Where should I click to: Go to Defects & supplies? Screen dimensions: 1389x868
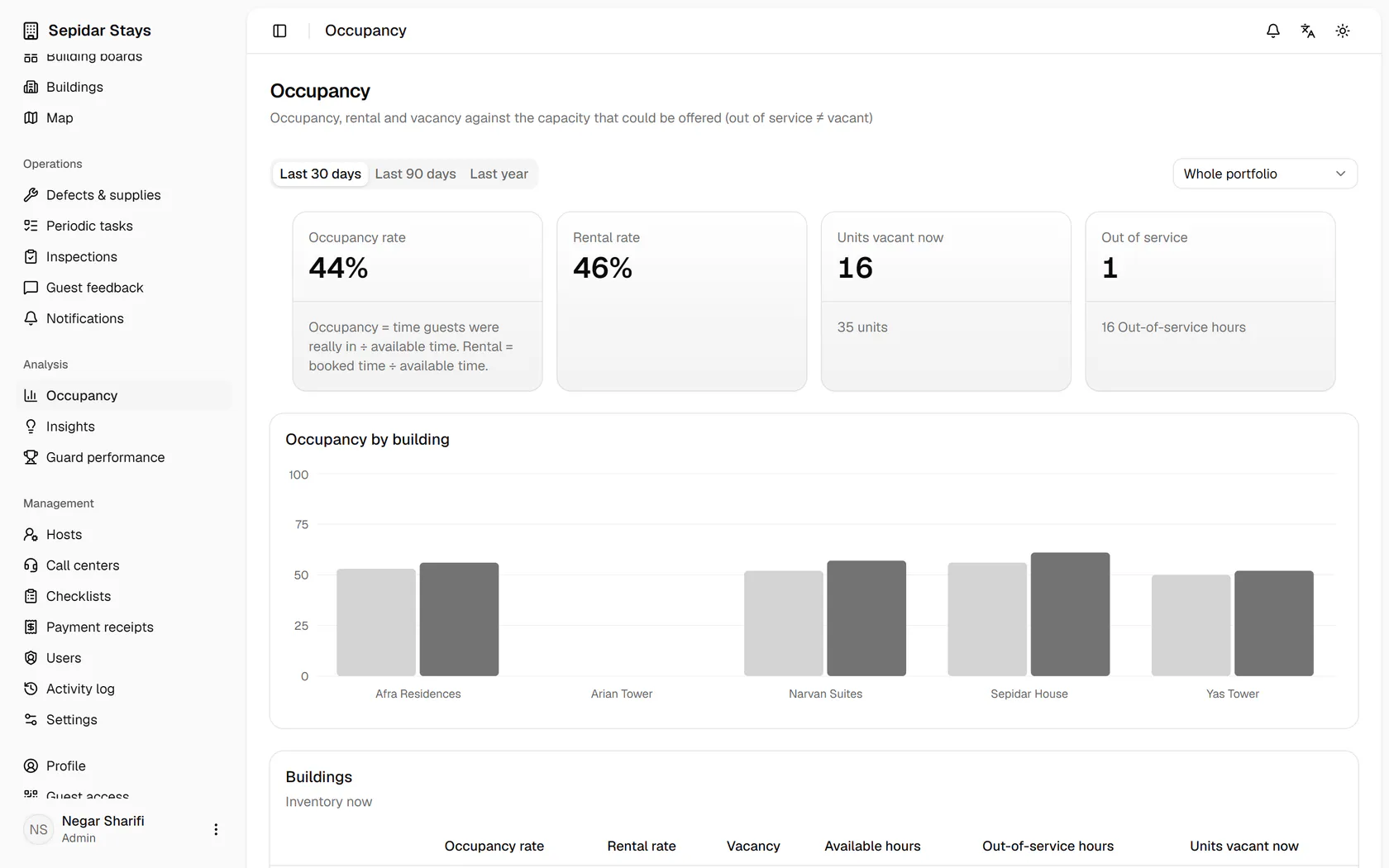click(x=124, y=195)
